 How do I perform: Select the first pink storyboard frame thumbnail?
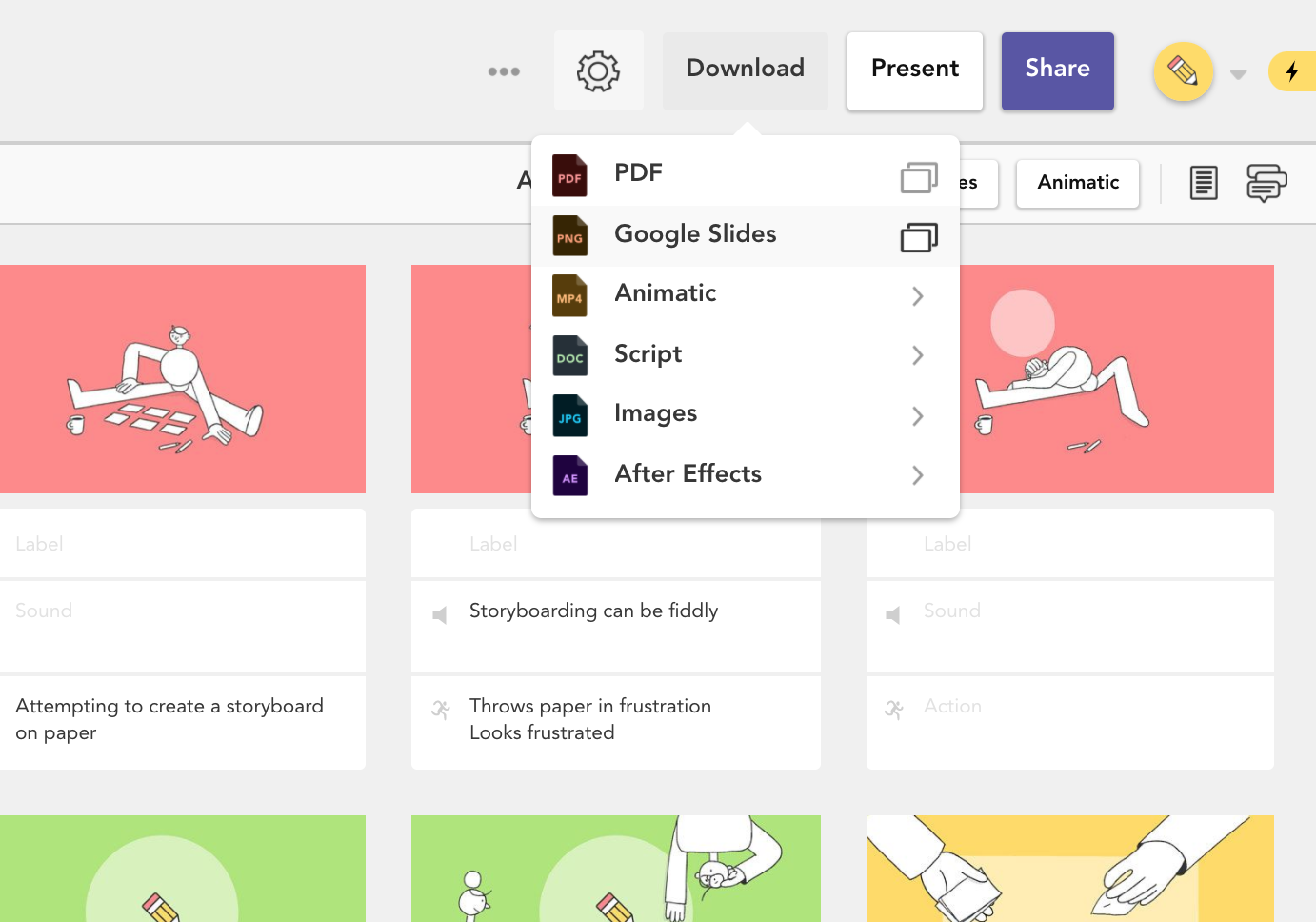(182, 379)
